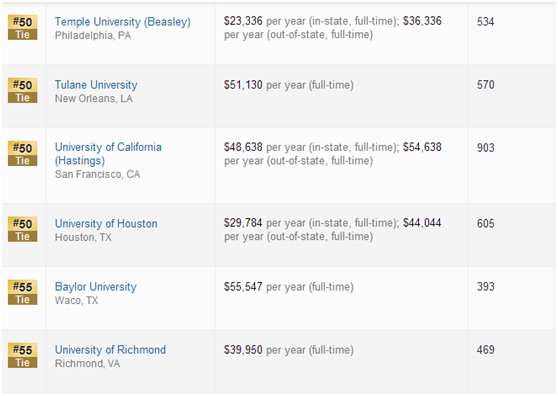Open the University of Richmond link
This screenshot has height=396, width=558.
coord(110,349)
